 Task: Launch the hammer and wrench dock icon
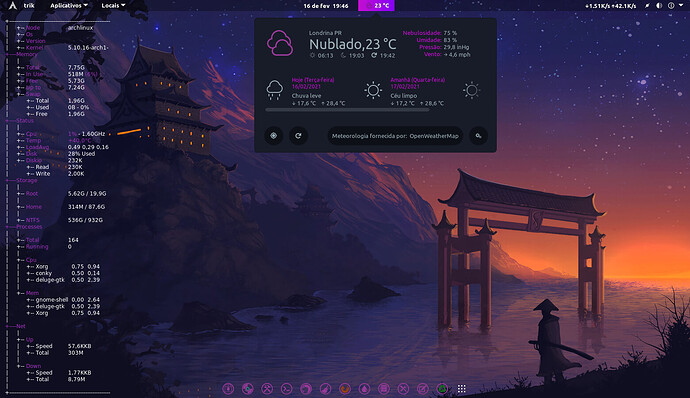pyautogui.click(x=267, y=389)
